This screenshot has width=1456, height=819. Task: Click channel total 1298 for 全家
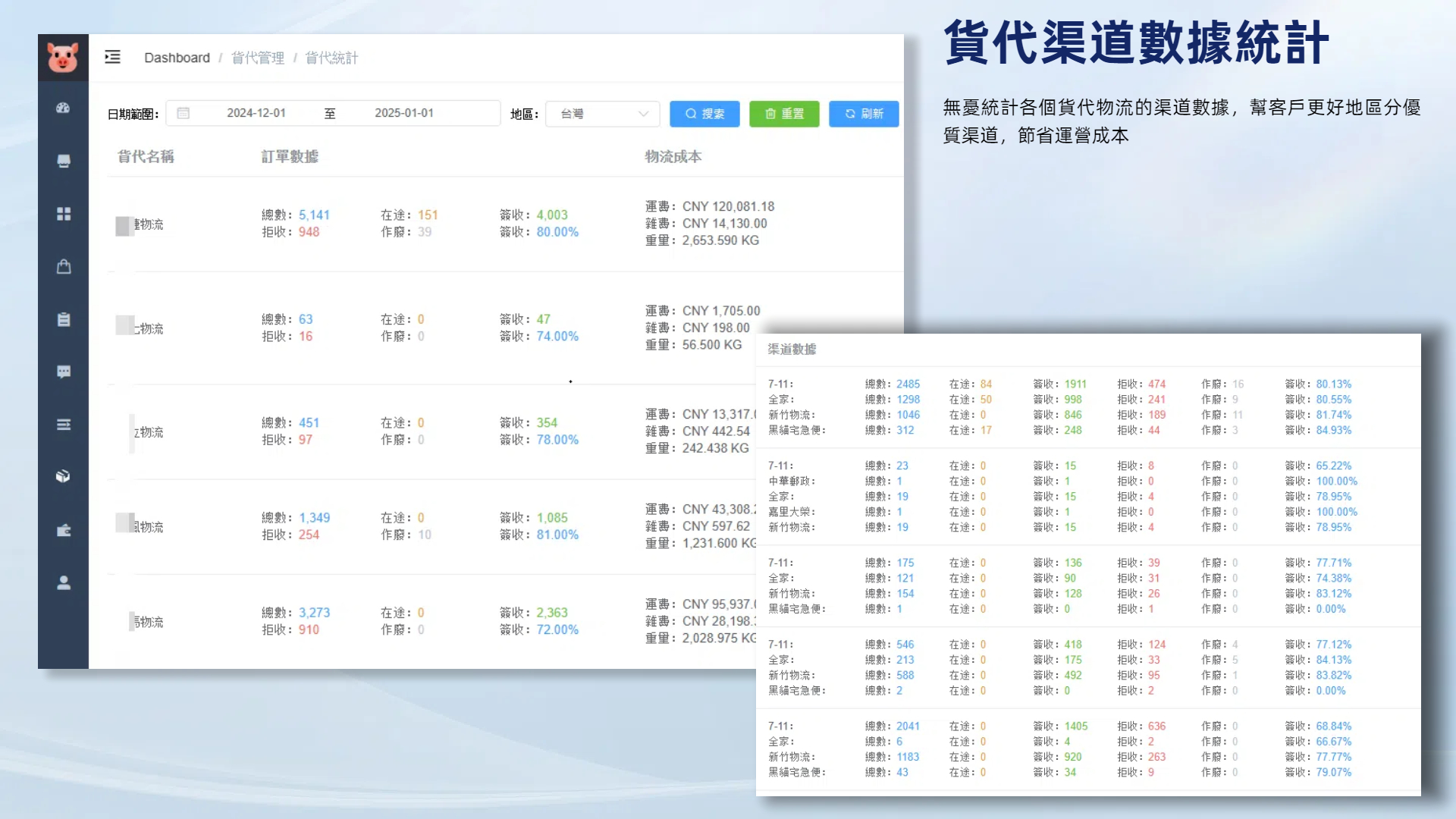coord(908,400)
